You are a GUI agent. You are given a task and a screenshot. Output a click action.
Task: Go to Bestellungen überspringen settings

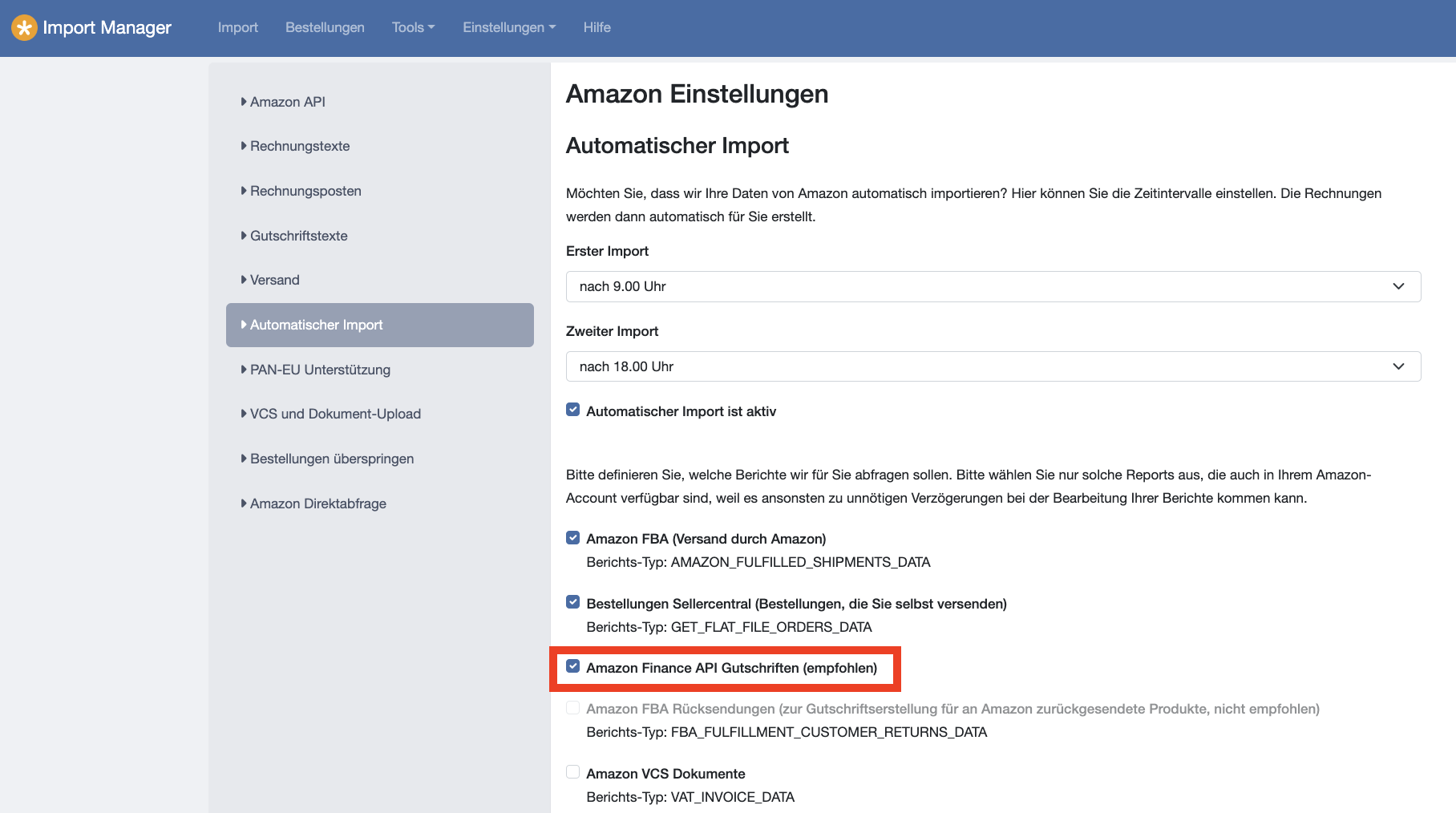(380, 459)
